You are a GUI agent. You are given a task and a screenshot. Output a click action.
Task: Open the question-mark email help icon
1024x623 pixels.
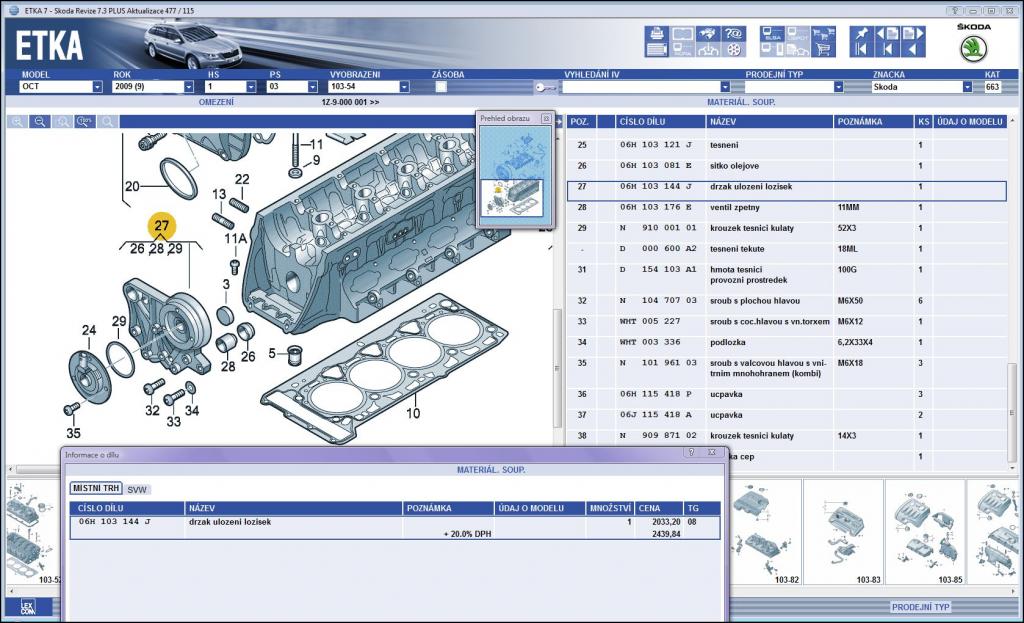pos(733,34)
